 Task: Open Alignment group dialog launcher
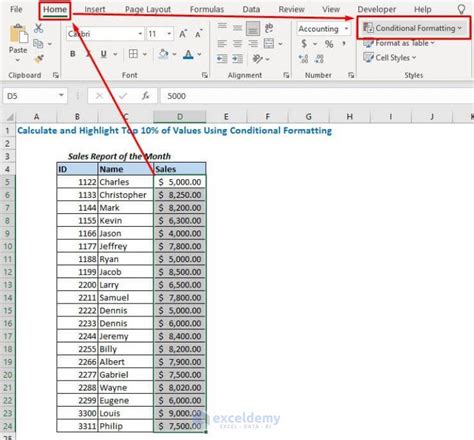tap(286, 76)
